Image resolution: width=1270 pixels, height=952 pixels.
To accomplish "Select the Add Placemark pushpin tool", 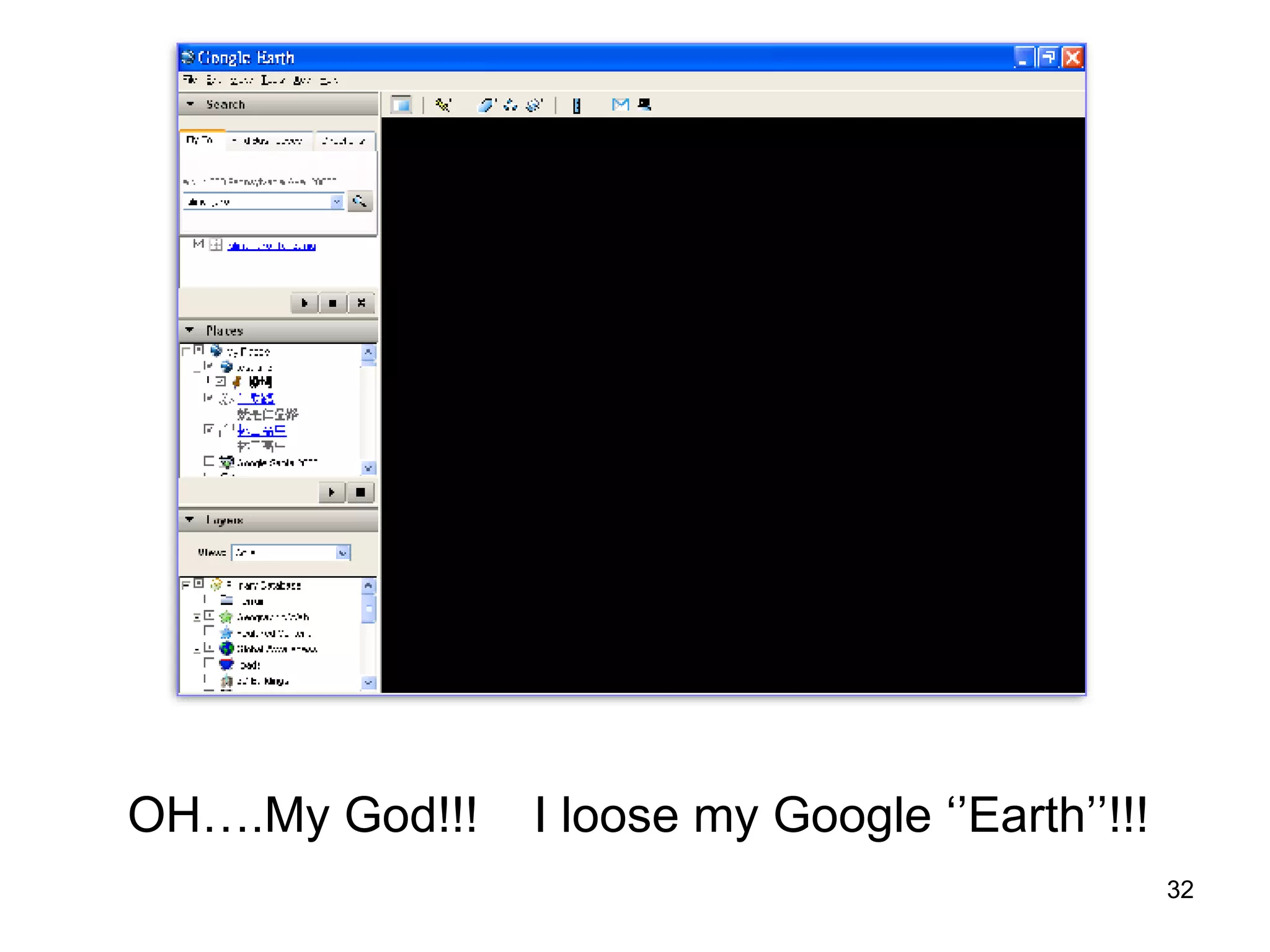I will (443, 105).
